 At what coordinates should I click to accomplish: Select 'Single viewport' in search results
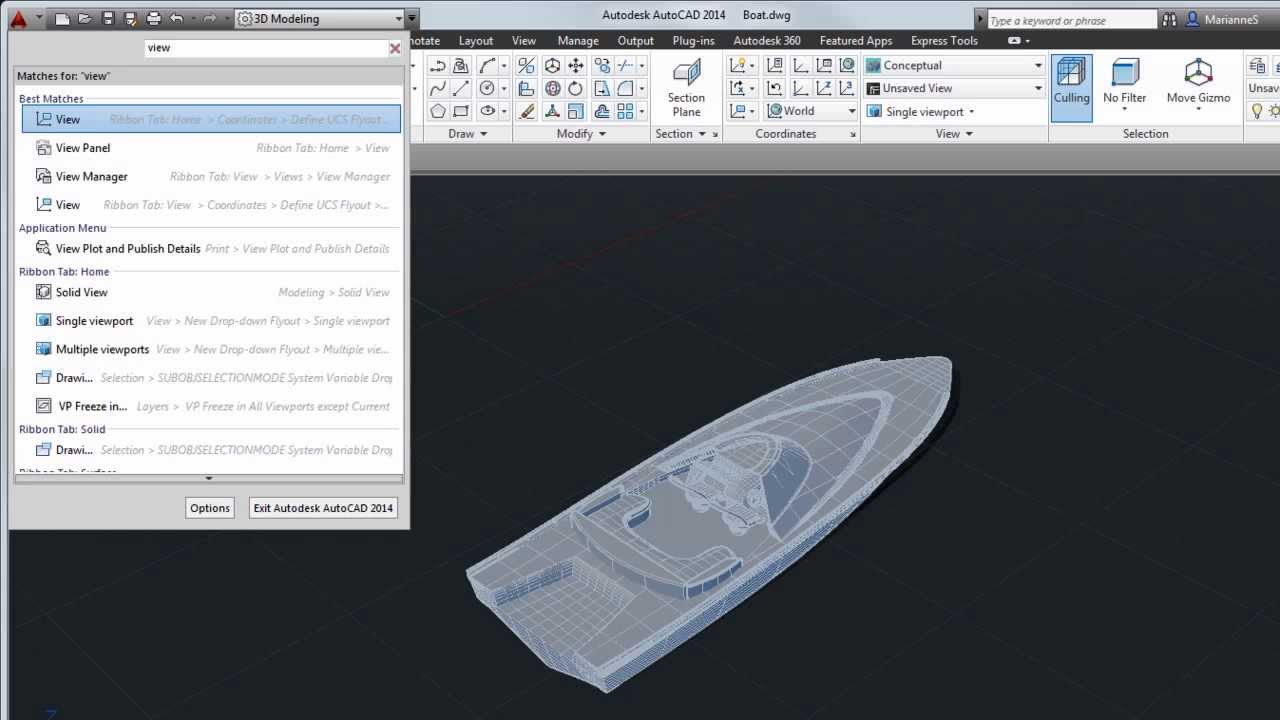pyautogui.click(x=211, y=321)
